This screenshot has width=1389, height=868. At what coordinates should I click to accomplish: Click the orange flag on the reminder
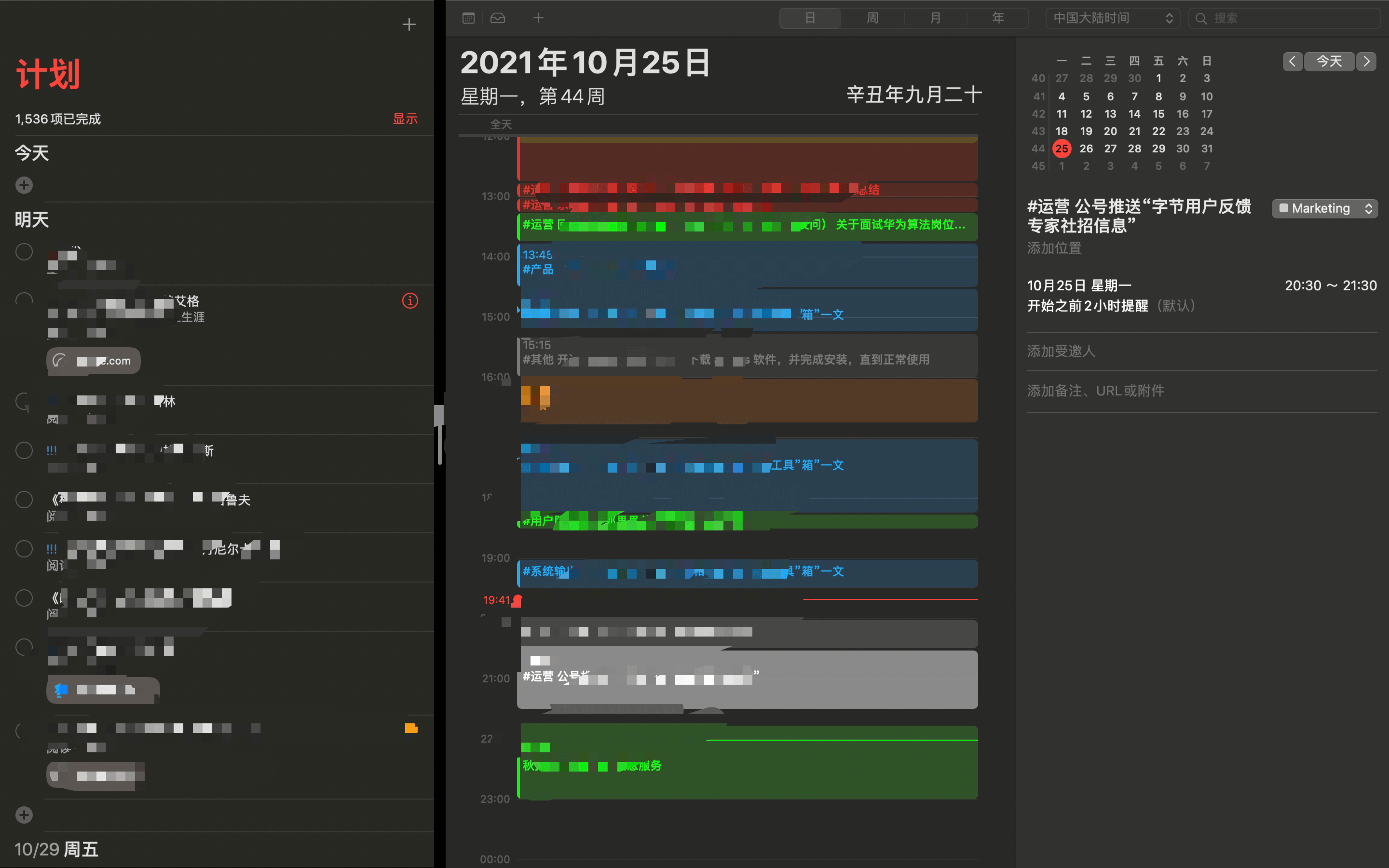click(x=411, y=728)
